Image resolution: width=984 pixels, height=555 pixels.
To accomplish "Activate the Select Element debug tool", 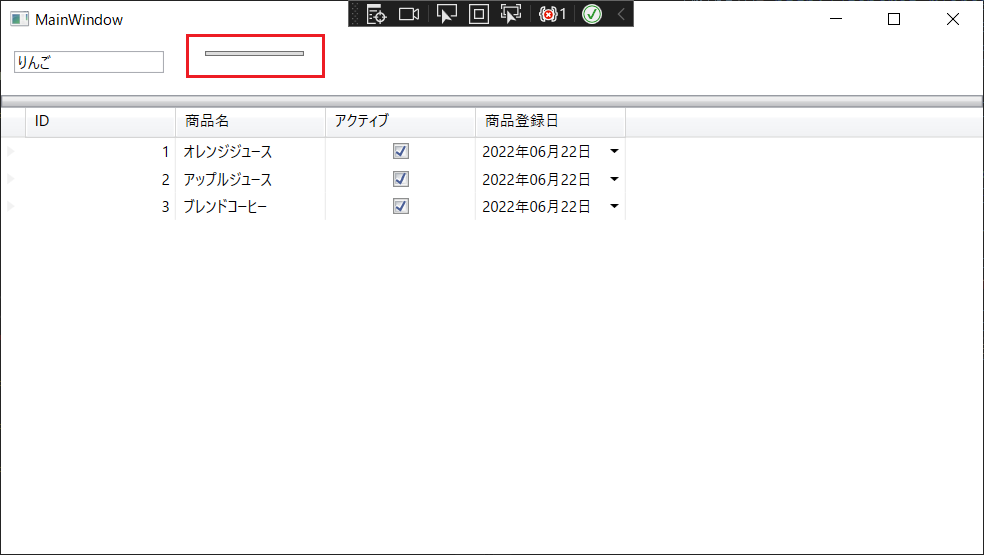I will click(x=446, y=14).
